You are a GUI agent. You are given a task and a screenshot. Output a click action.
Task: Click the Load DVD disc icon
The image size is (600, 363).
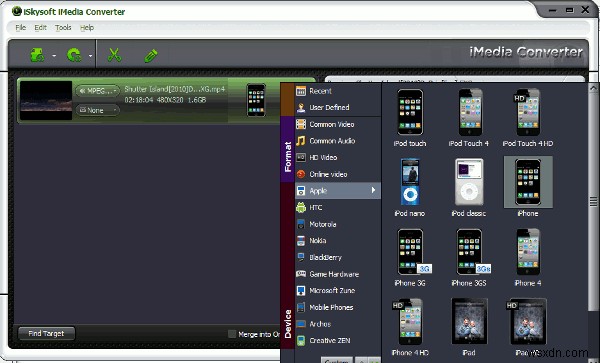74,55
